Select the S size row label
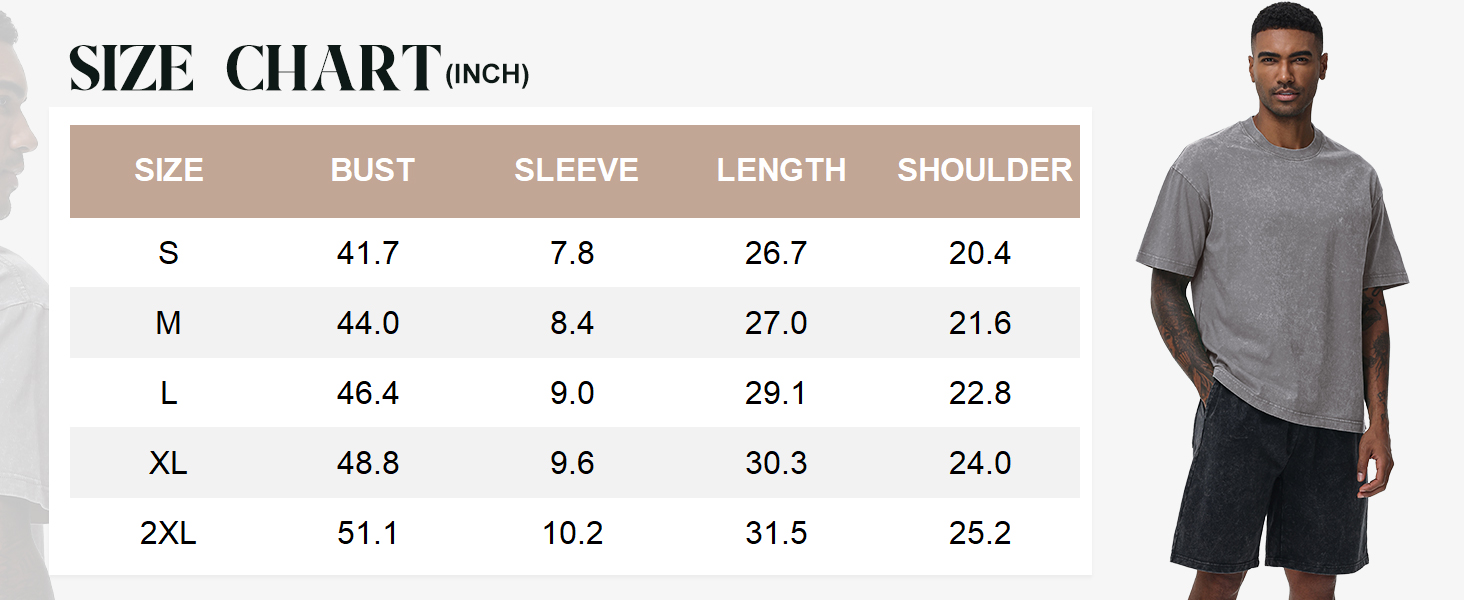Viewport: 1464px width, 600px height. [x=168, y=253]
